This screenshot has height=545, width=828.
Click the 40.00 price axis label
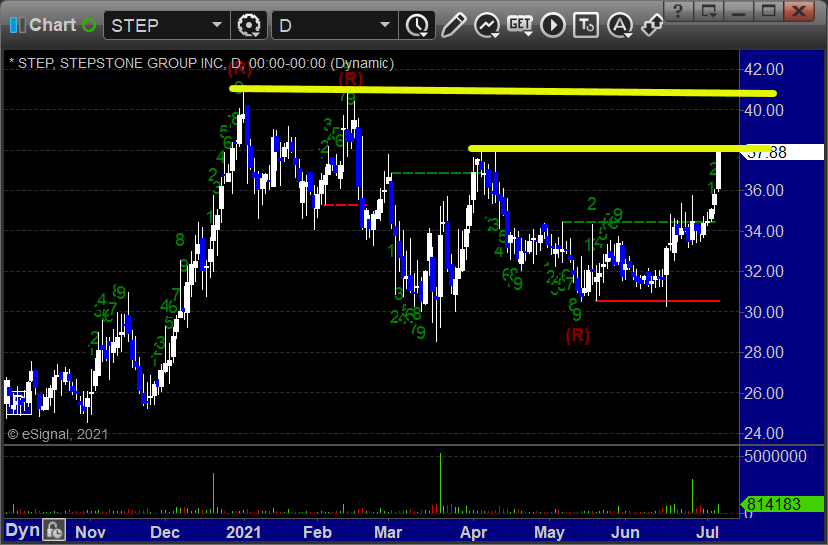(x=764, y=110)
